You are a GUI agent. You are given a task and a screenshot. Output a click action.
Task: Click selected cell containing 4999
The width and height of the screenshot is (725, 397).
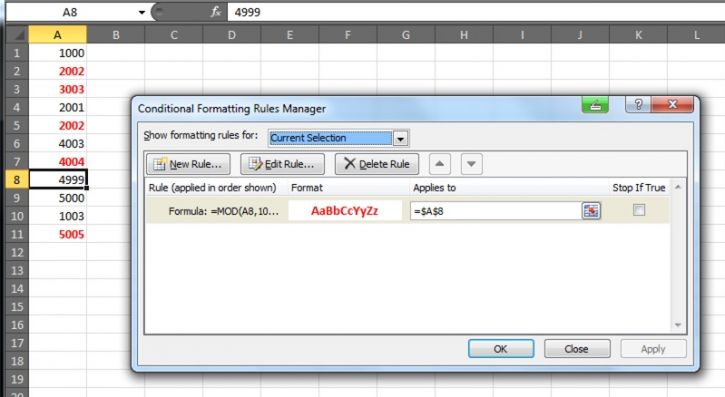tap(57, 179)
